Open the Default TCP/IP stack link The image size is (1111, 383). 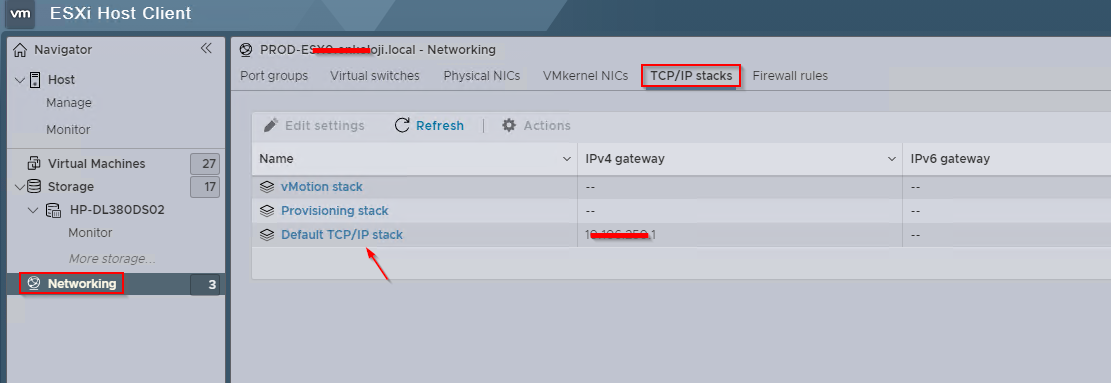click(x=342, y=234)
